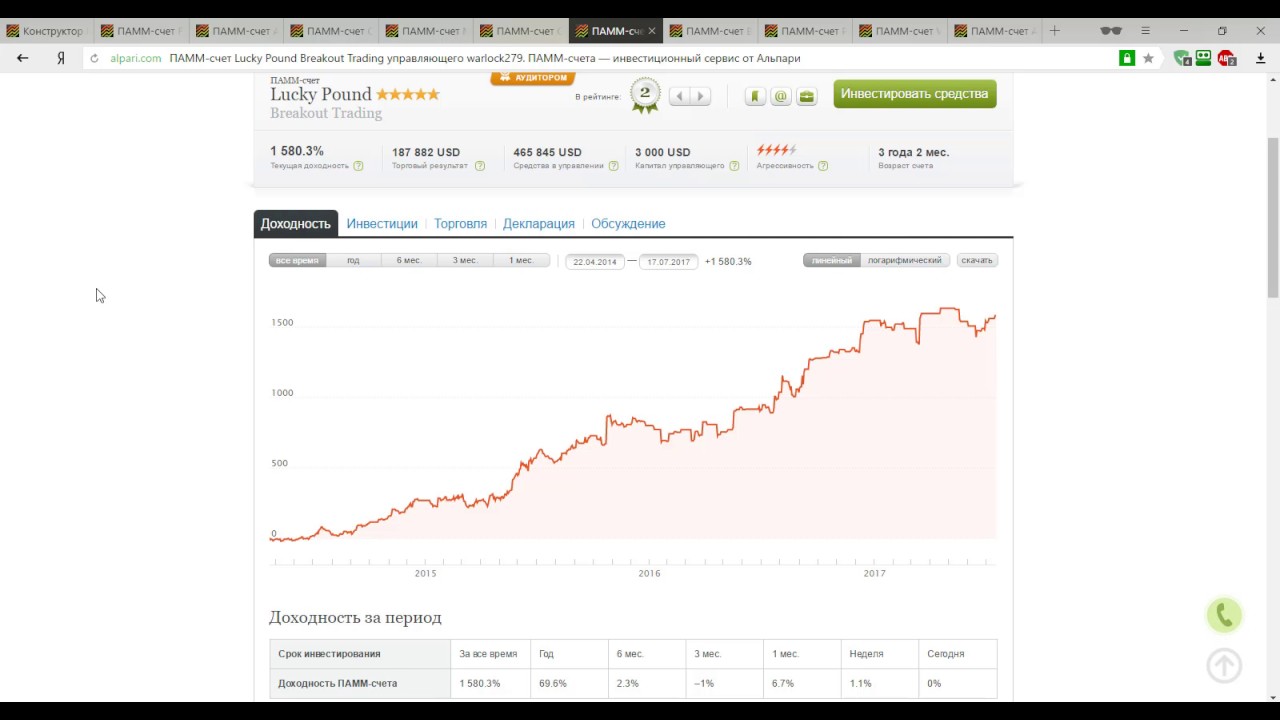Open help icon next to Средства в управлении

(613, 166)
